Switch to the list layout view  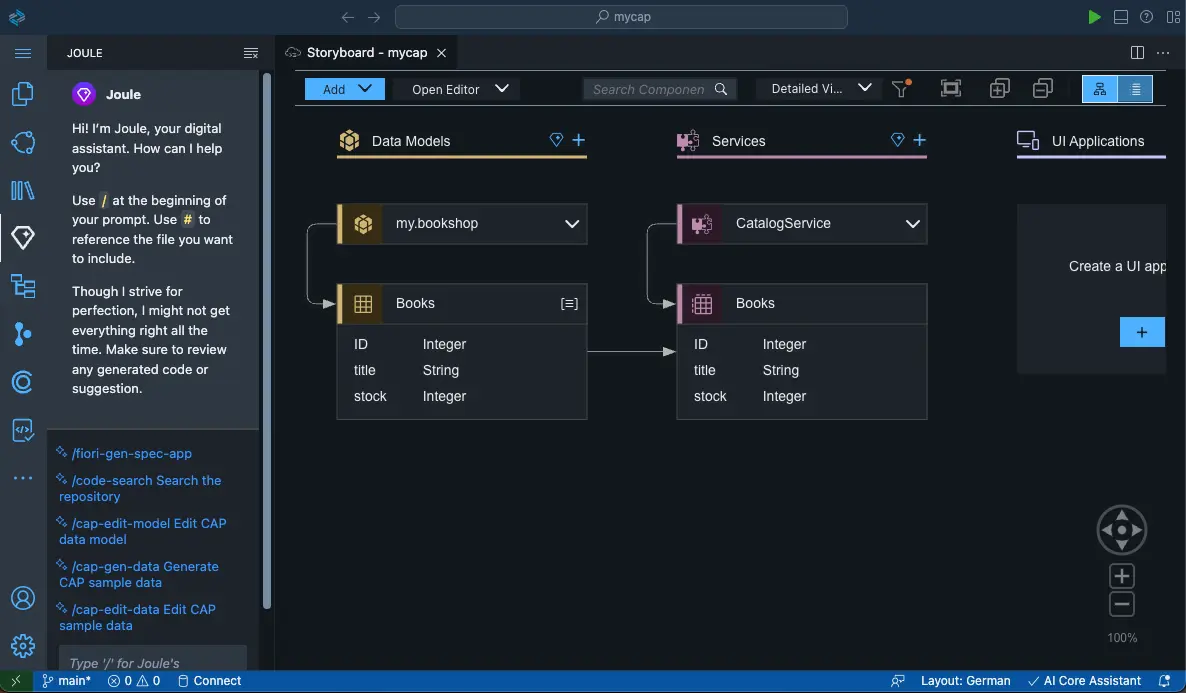(1135, 89)
